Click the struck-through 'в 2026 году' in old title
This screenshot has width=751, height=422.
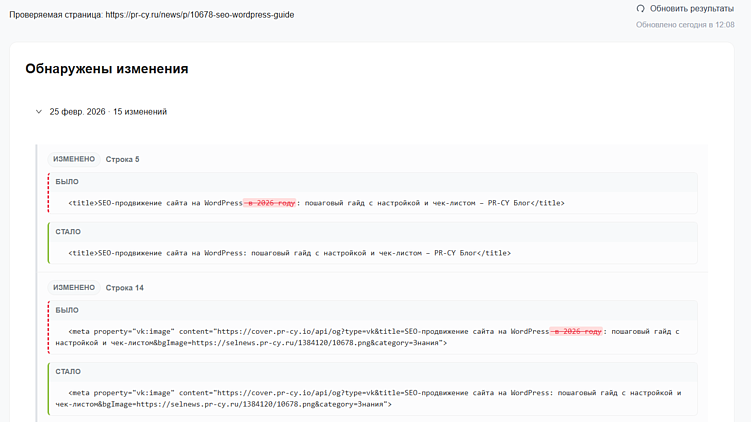(x=270, y=203)
